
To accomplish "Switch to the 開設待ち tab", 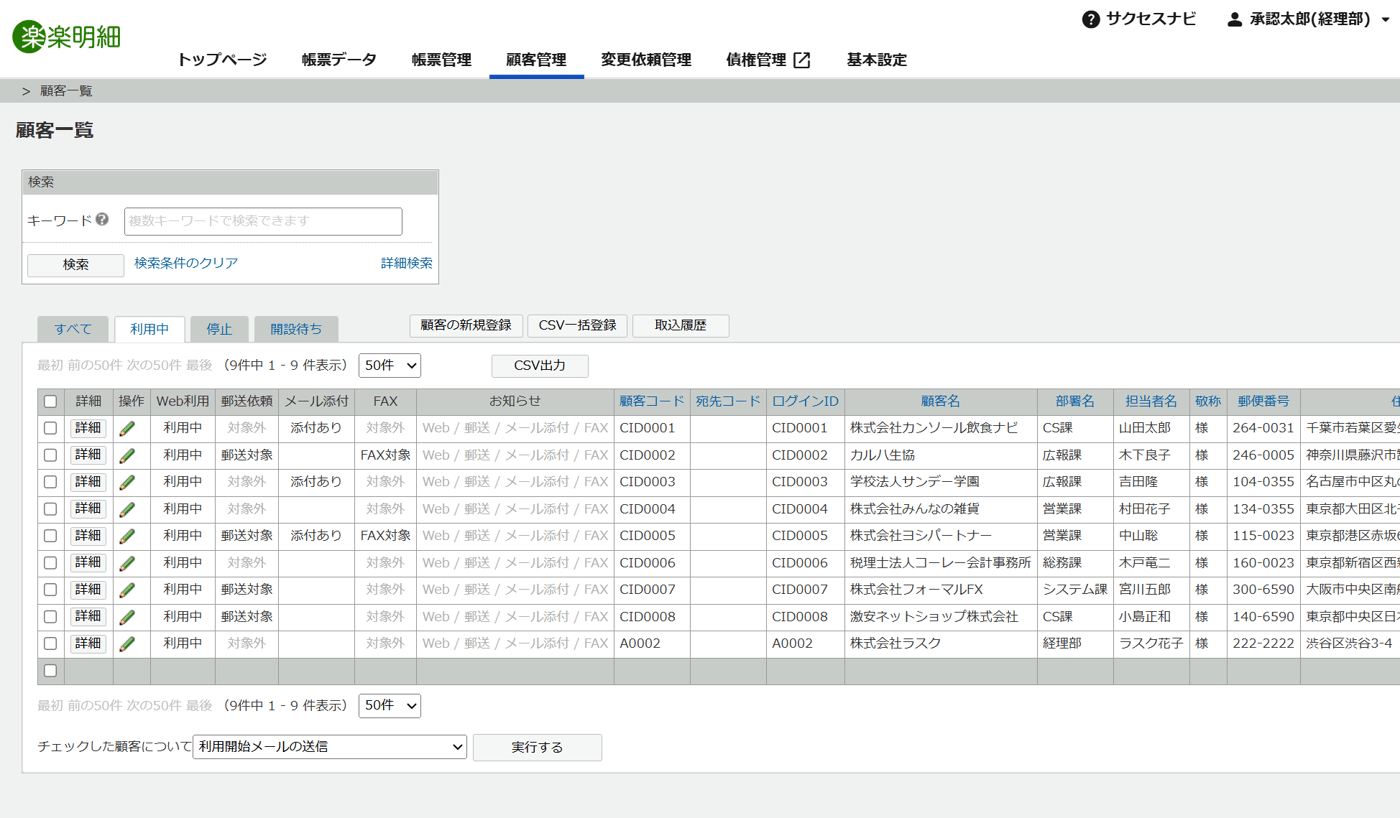I will coord(296,329).
